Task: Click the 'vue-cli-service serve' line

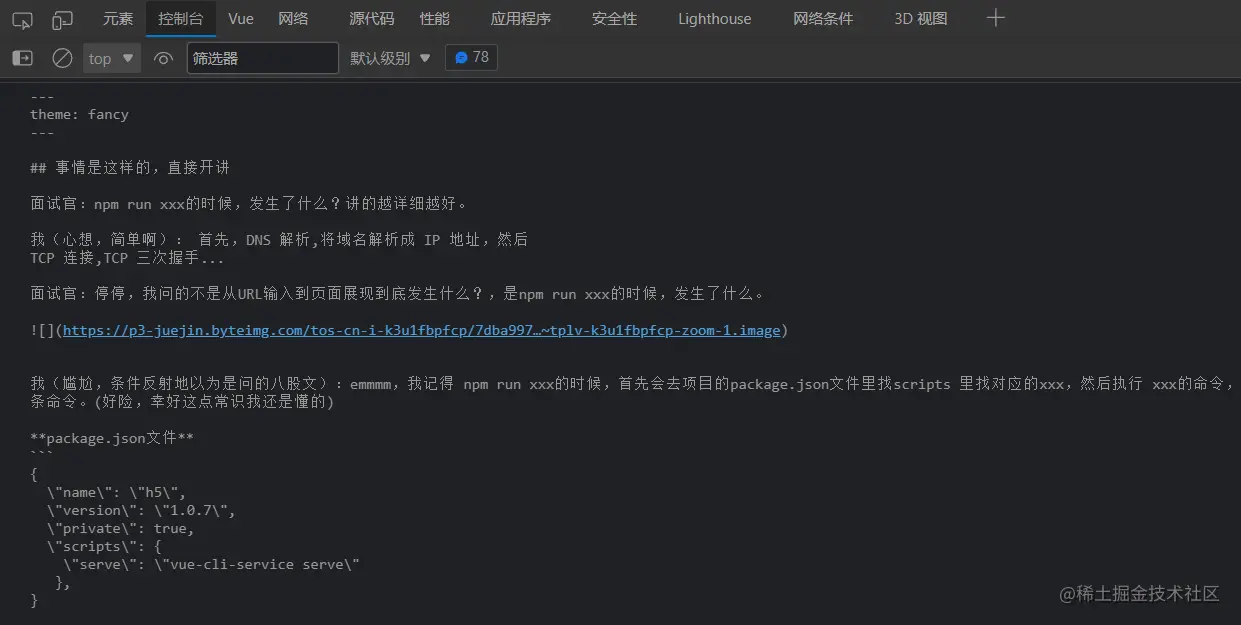Action: [211, 564]
